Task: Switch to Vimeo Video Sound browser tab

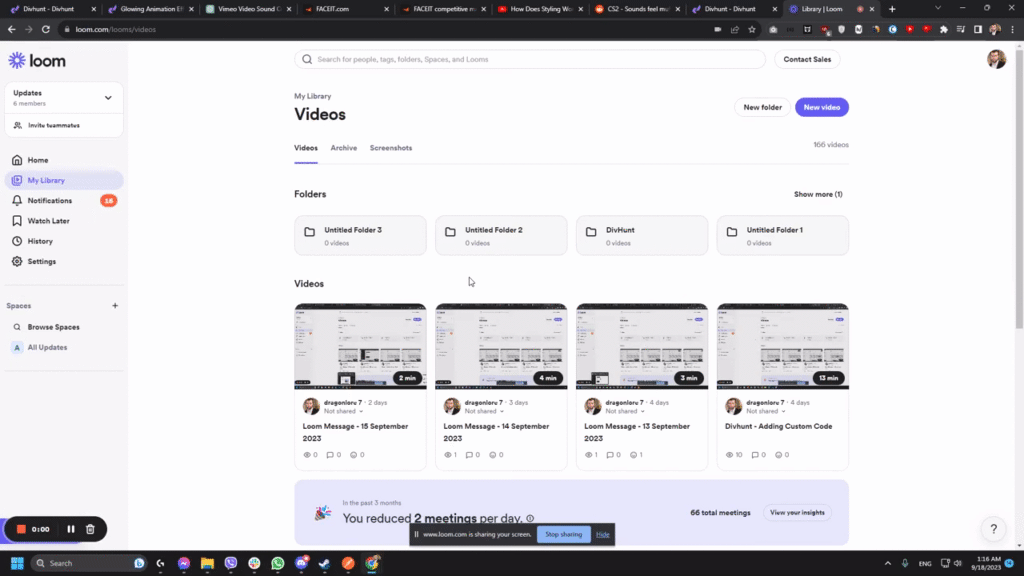Action: (x=248, y=9)
